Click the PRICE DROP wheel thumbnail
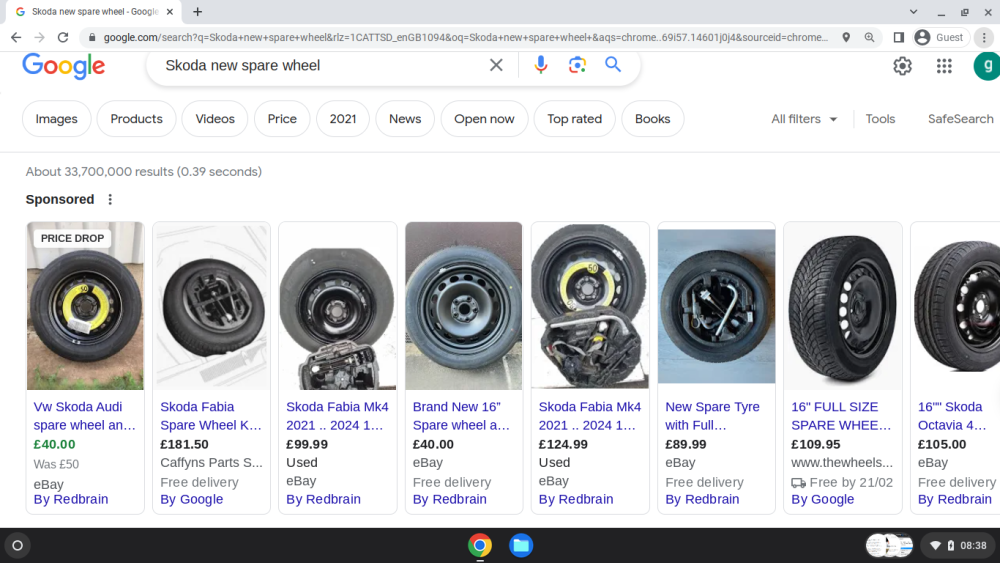Screen dimensions: 1000x563 click(85, 306)
